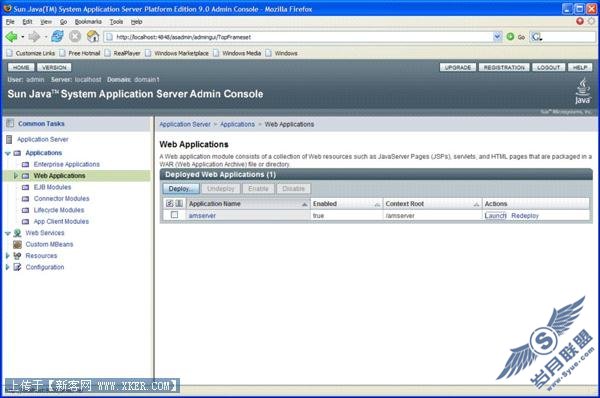This screenshot has width=600, height=398.
Task: Open the RealPlayer bookmark
Action: (x=122, y=53)
